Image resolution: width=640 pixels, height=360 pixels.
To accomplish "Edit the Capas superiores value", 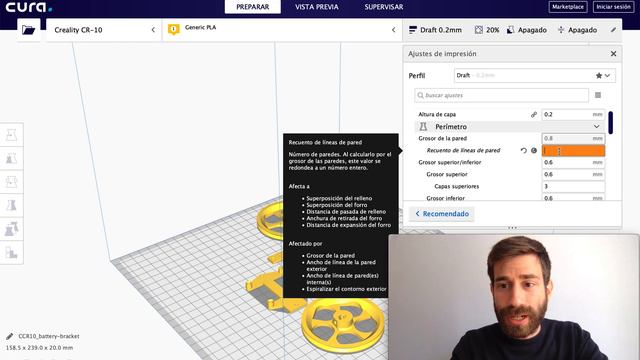I will pyautogui.click(x=573, y=187).
